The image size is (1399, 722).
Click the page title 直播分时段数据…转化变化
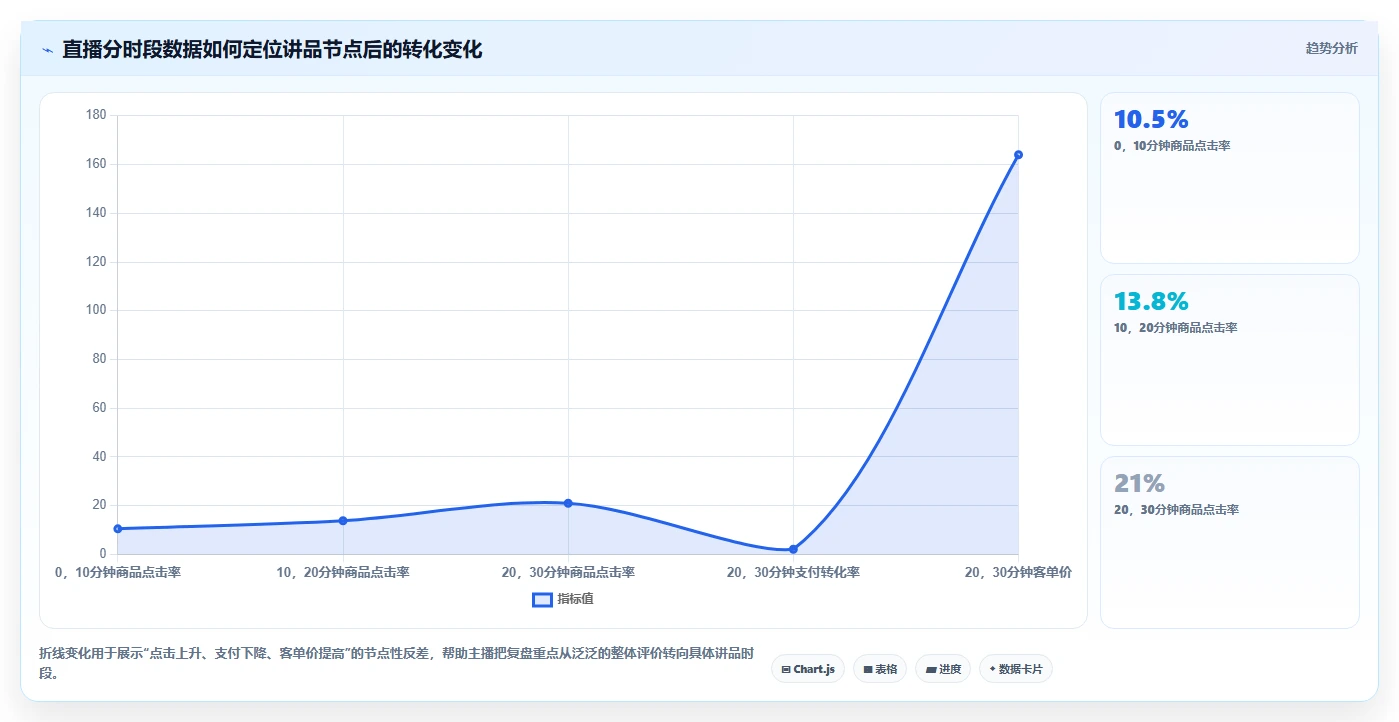click(272, 49)
